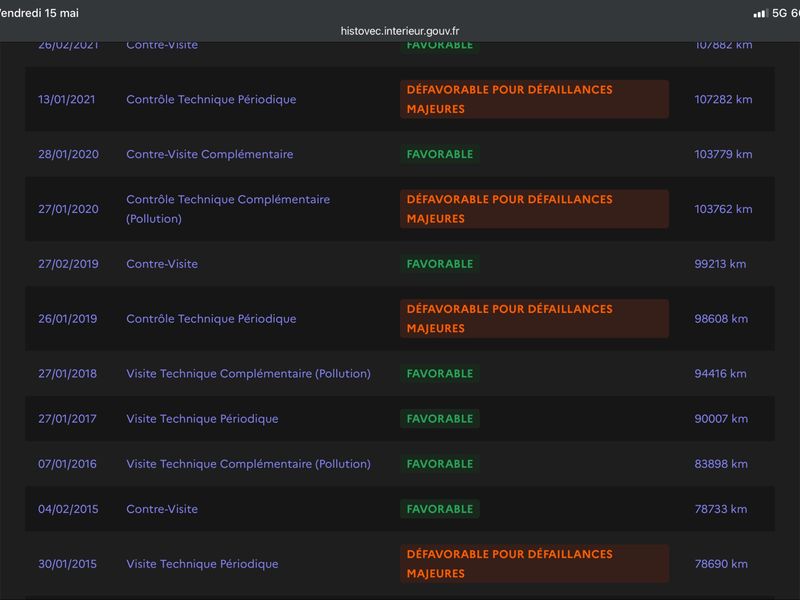Image resolution: width=800 pixels, height=600 pixels.
Task: Select the 13/01/2021 Contrôle Technique Périodique row
Action: tap(399, 99)
